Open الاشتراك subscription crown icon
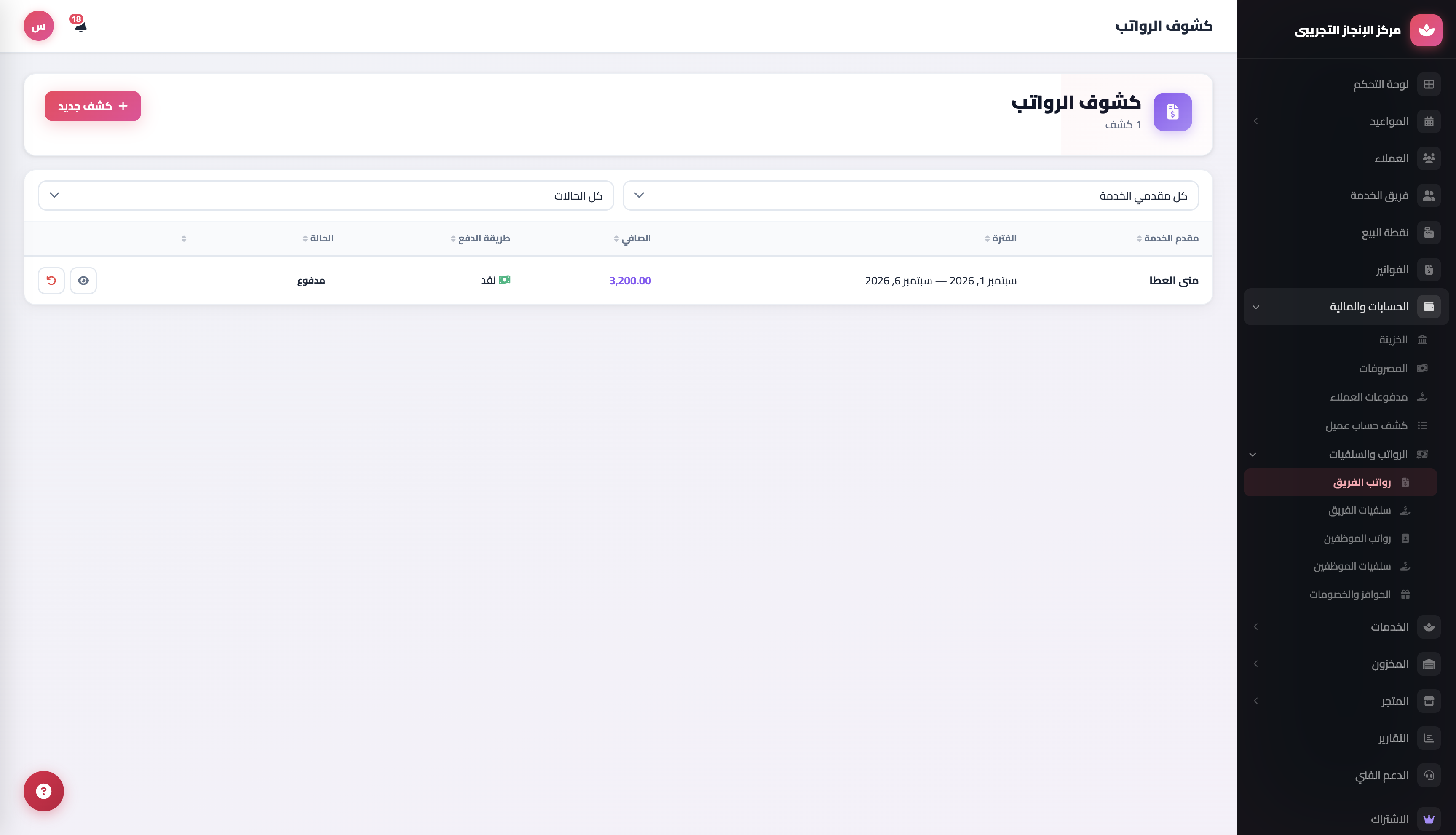The width and height of the screenshot is (1456, 835). click(1429, 819)
